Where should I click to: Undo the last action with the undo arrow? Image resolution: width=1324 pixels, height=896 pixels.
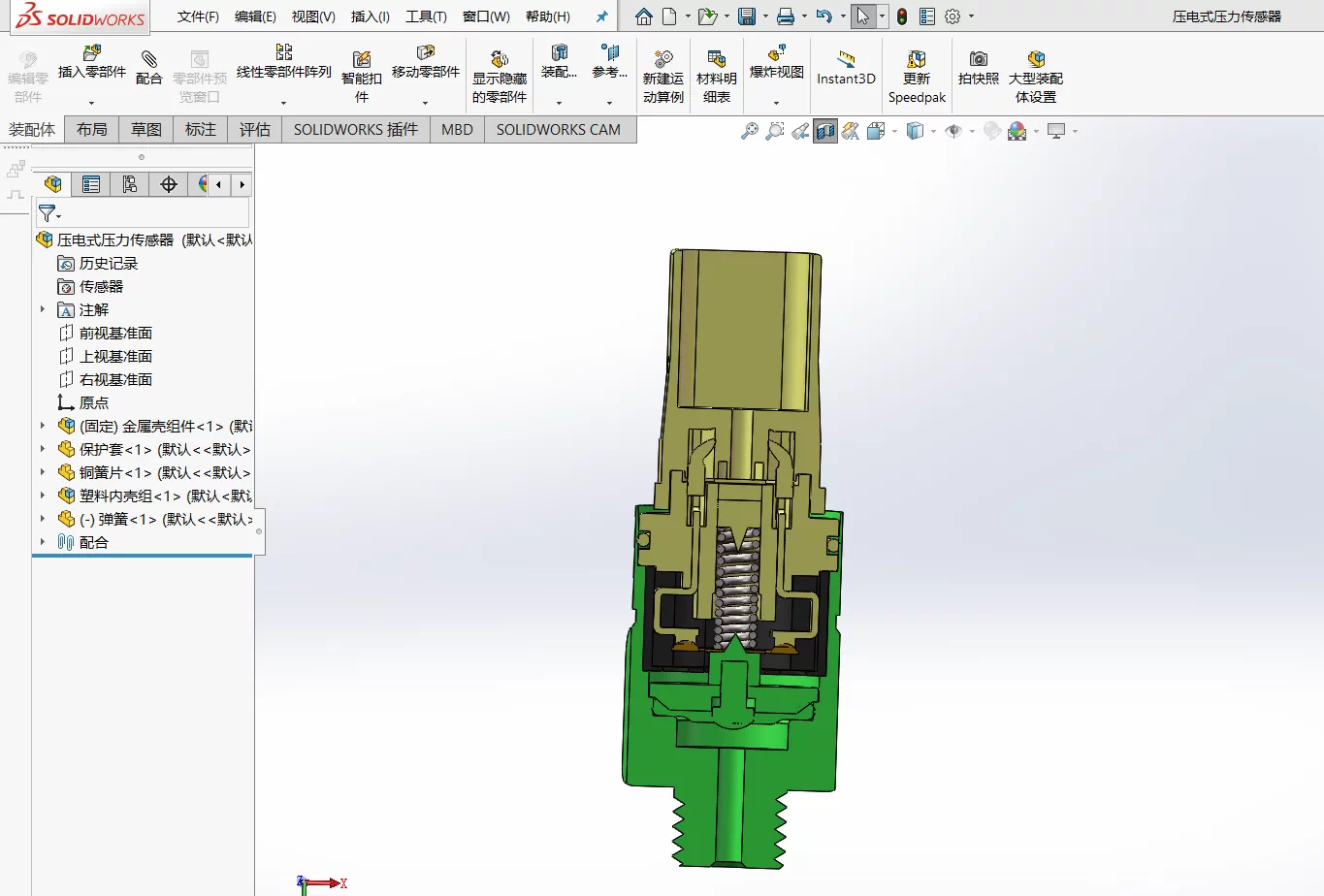824,16
